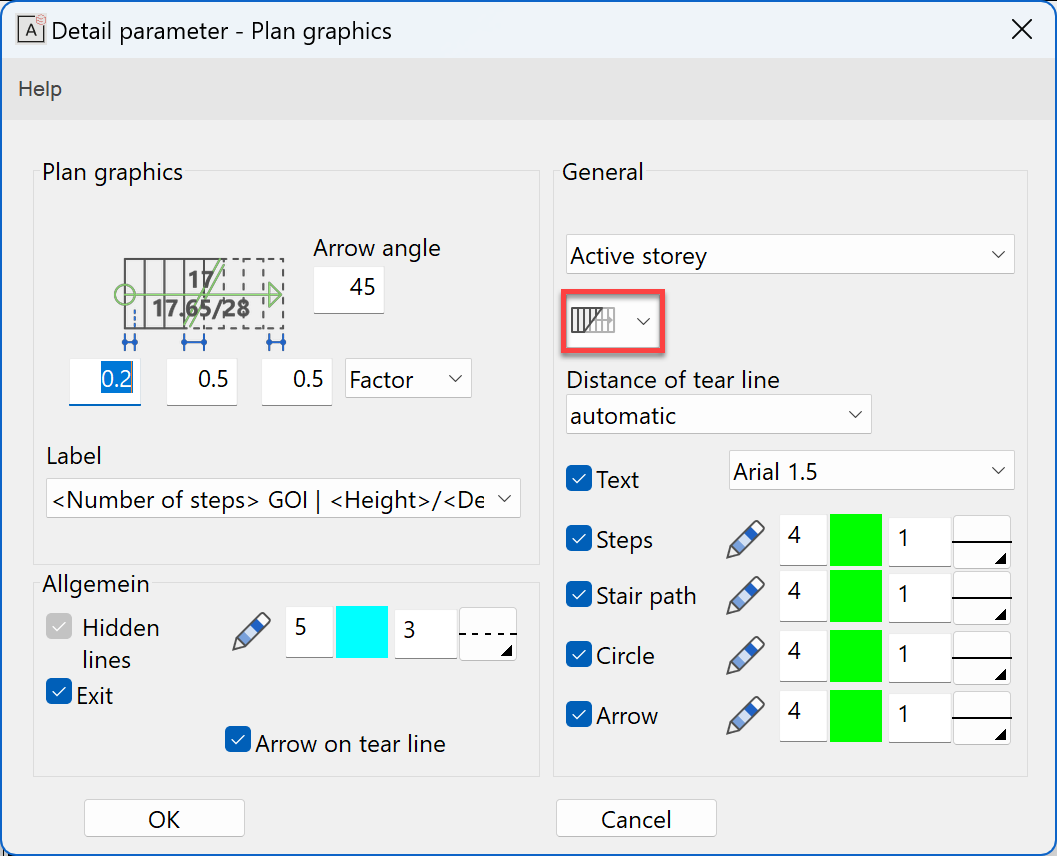Expand the Active storey dropdown

(x=790, y=255)
